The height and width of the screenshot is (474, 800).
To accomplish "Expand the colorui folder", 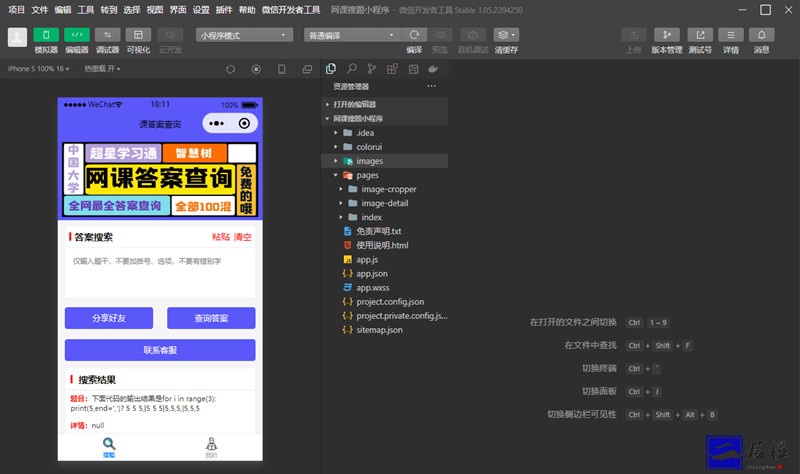I will coord(385,147).
